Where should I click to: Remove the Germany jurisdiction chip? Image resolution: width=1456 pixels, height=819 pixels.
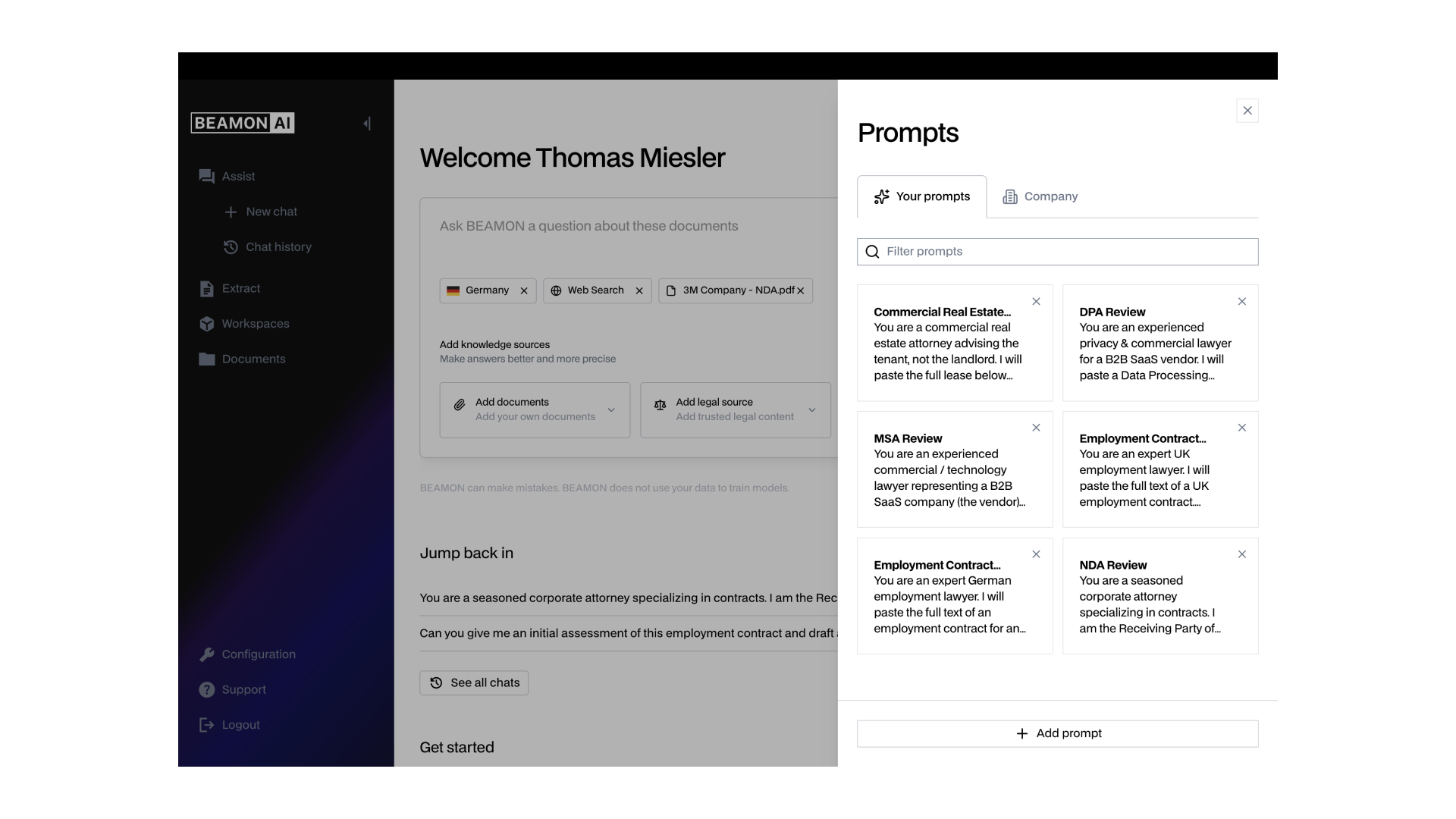(524, 290)
